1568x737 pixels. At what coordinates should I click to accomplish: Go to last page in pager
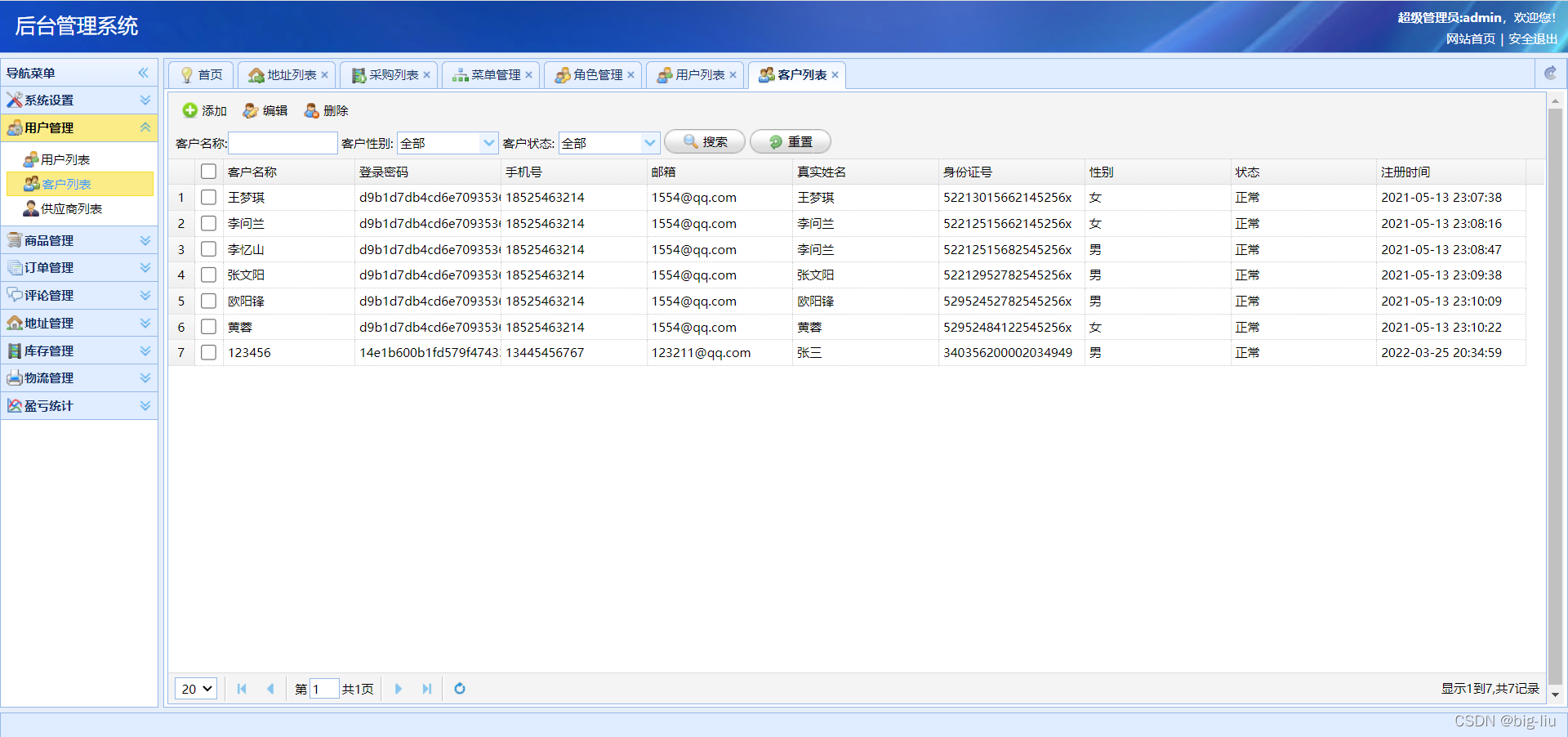coord(426,689)
